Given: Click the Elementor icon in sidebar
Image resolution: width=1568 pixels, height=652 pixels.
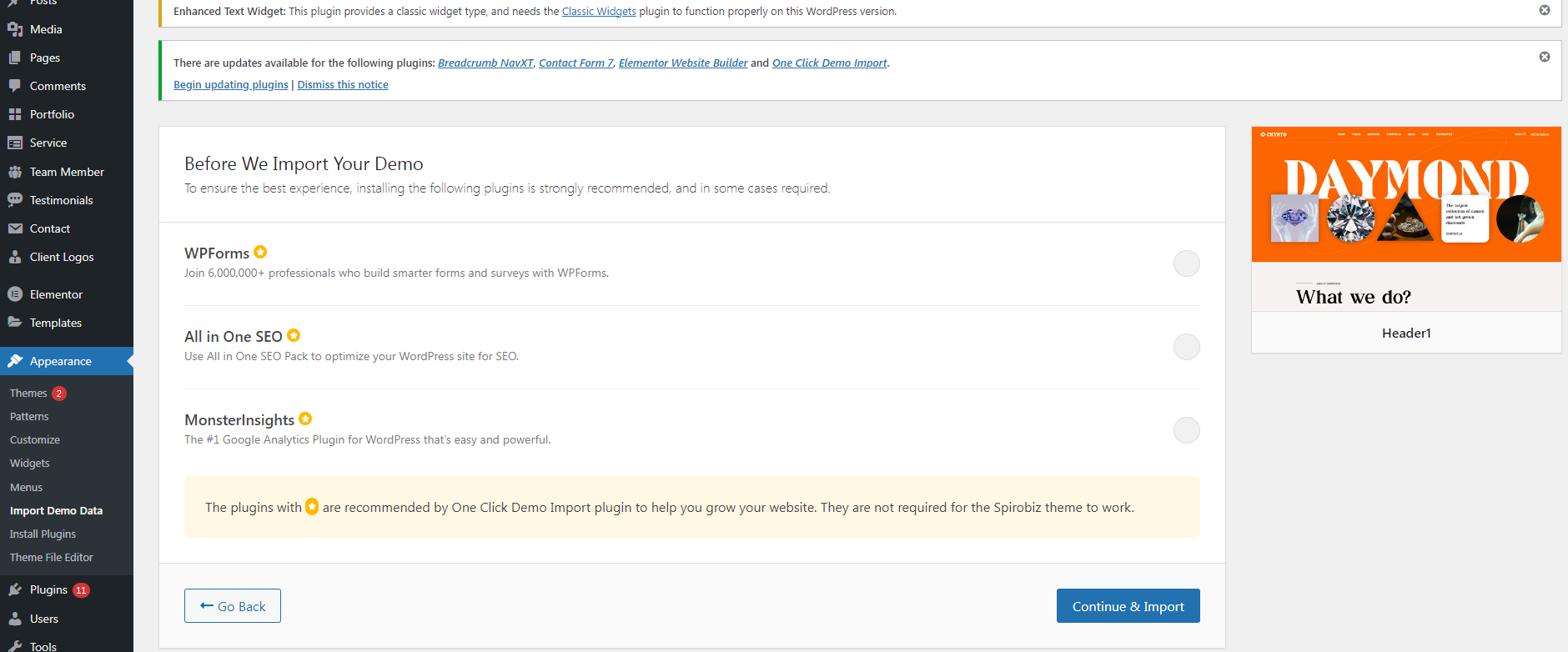Looking at the screenshot, I should click(x=15, y=294).
